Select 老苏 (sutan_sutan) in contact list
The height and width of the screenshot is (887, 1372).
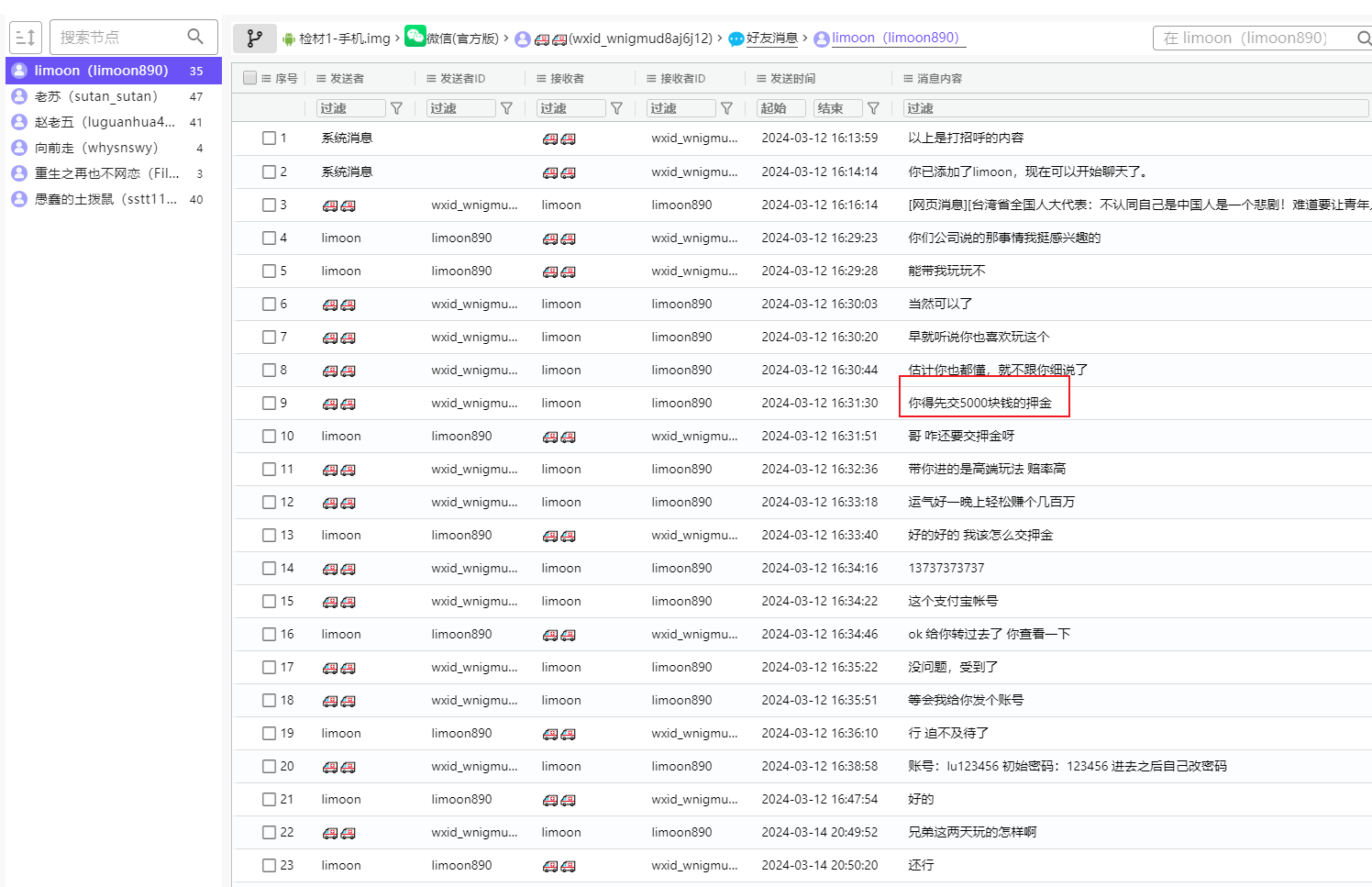(x=95, y=96)
